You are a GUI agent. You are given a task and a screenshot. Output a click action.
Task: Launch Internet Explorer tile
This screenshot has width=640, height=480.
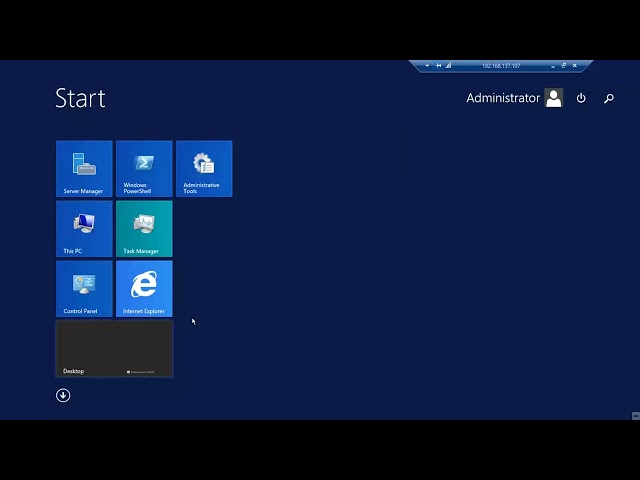[144, 289]
